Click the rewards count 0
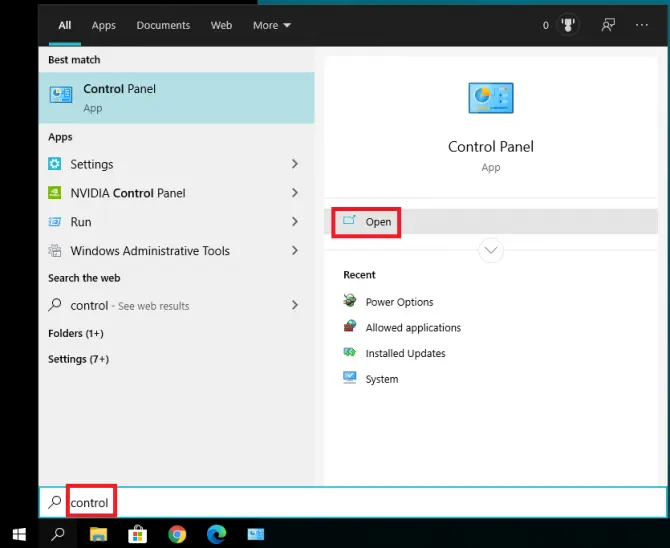Image resolution: width=670 pixels, height=548 pixels. coord(546,25)
